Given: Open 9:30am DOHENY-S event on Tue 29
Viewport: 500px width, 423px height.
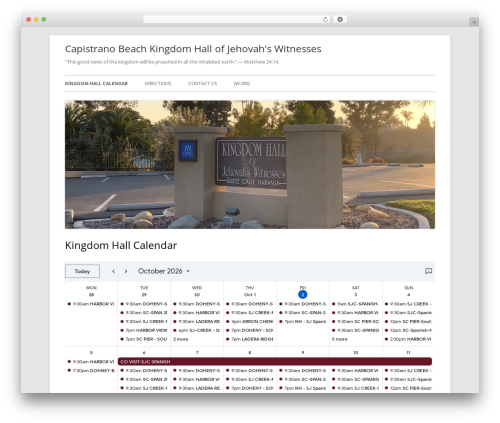Looking at the screenshot, I should point(144,304).
